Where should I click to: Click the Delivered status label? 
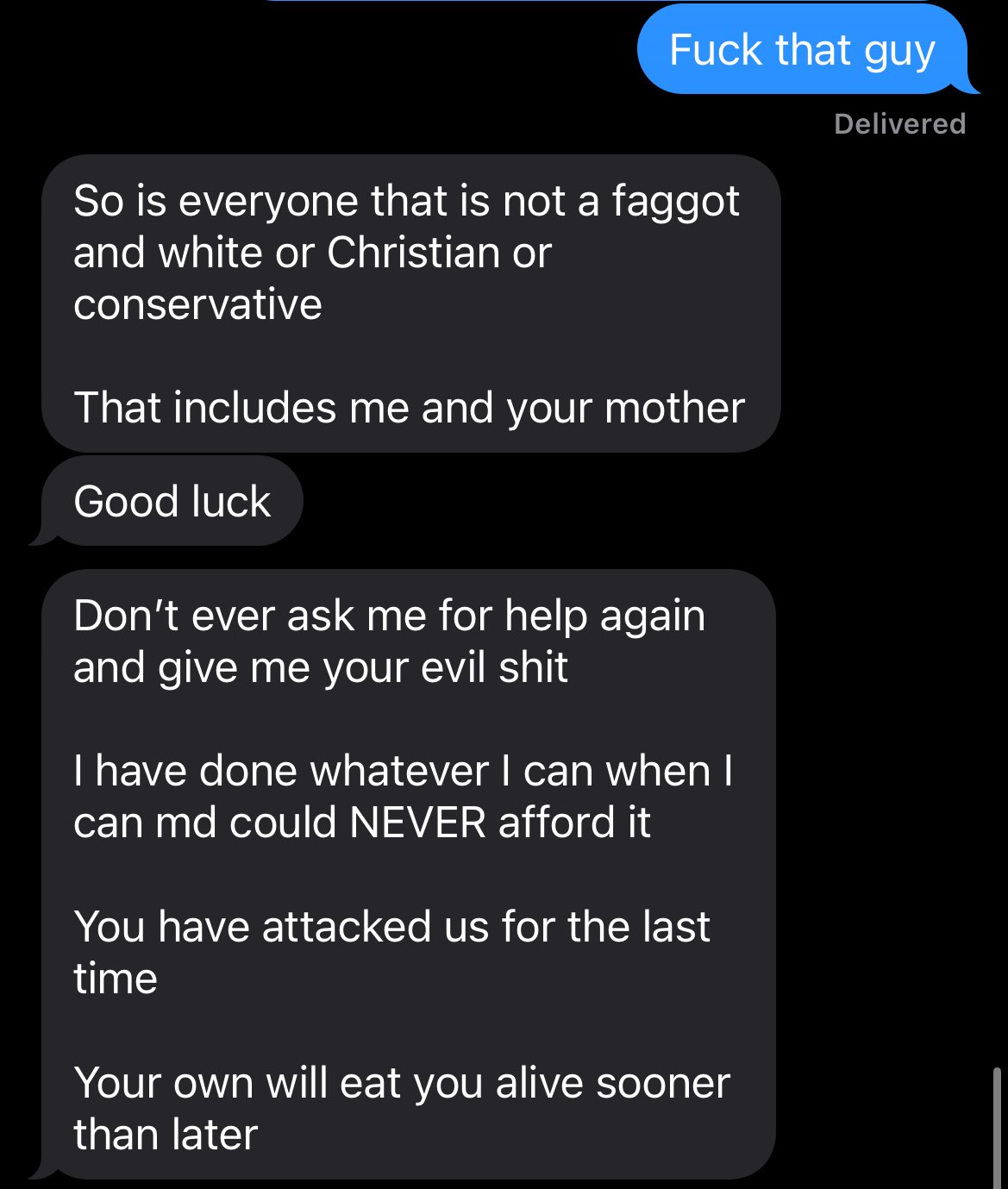899,124
